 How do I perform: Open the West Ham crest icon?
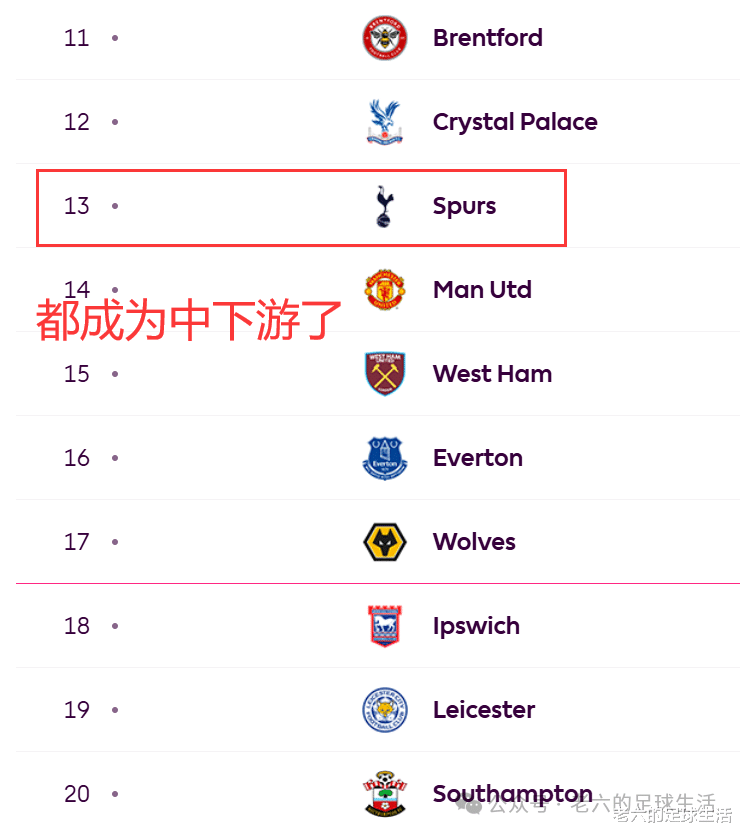[x=384, y=374]
